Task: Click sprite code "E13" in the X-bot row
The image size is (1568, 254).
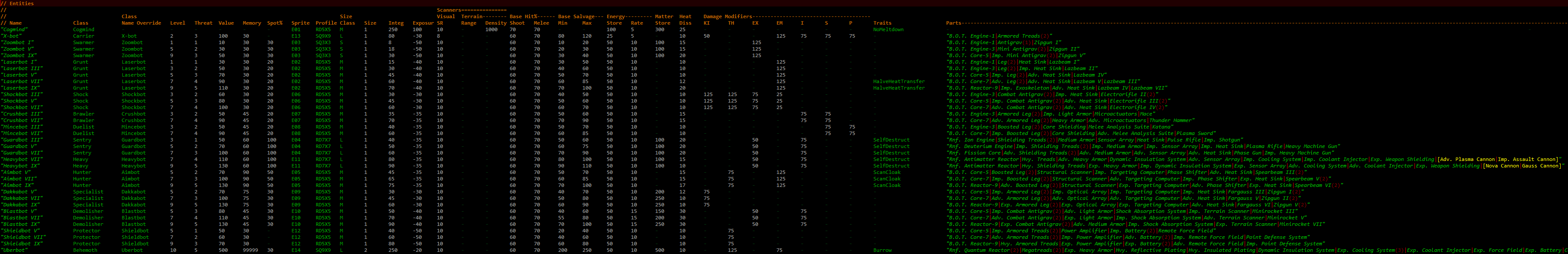Action: click(297, 36)
